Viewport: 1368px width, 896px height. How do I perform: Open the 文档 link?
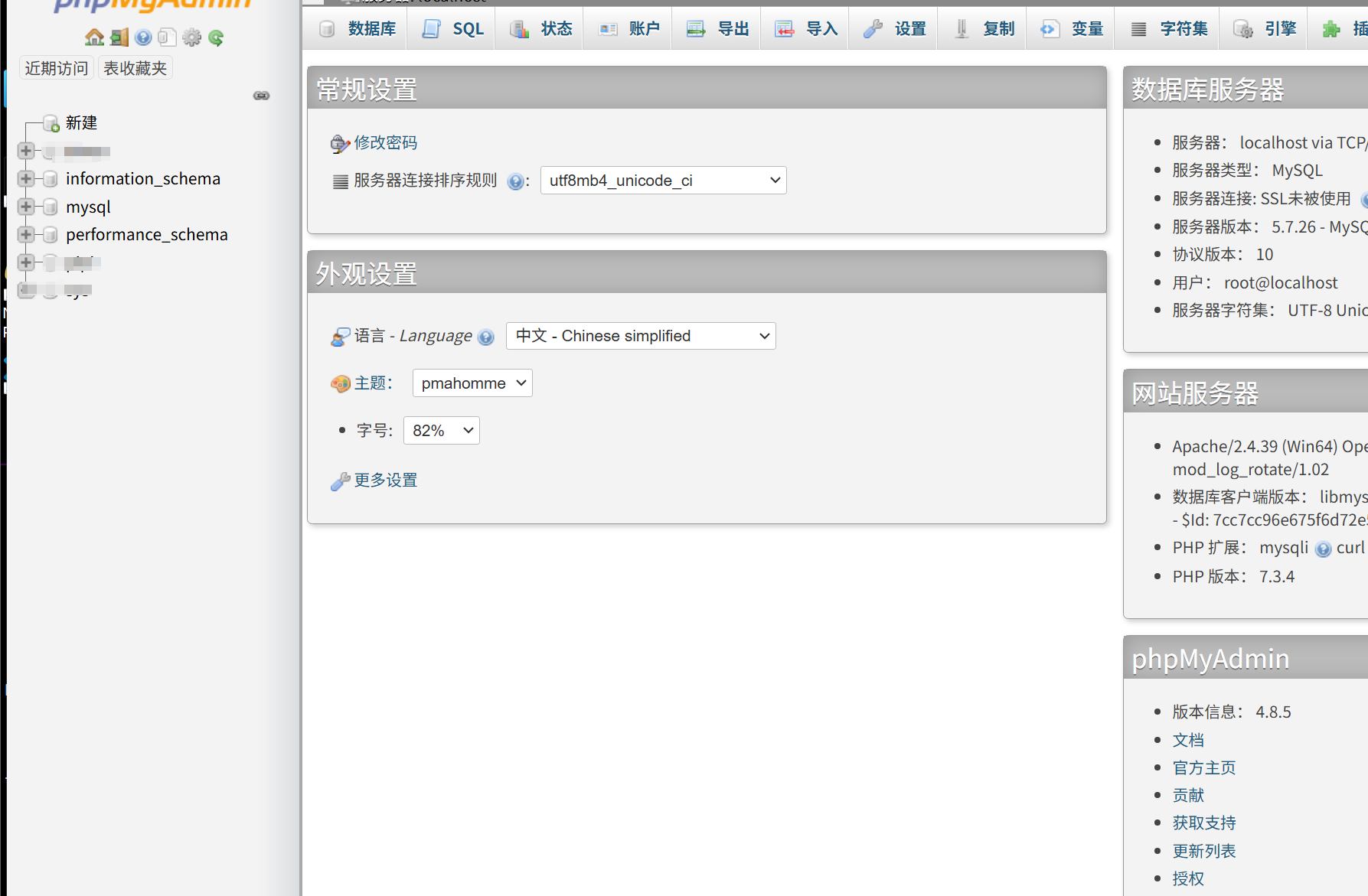[1188, 740]
